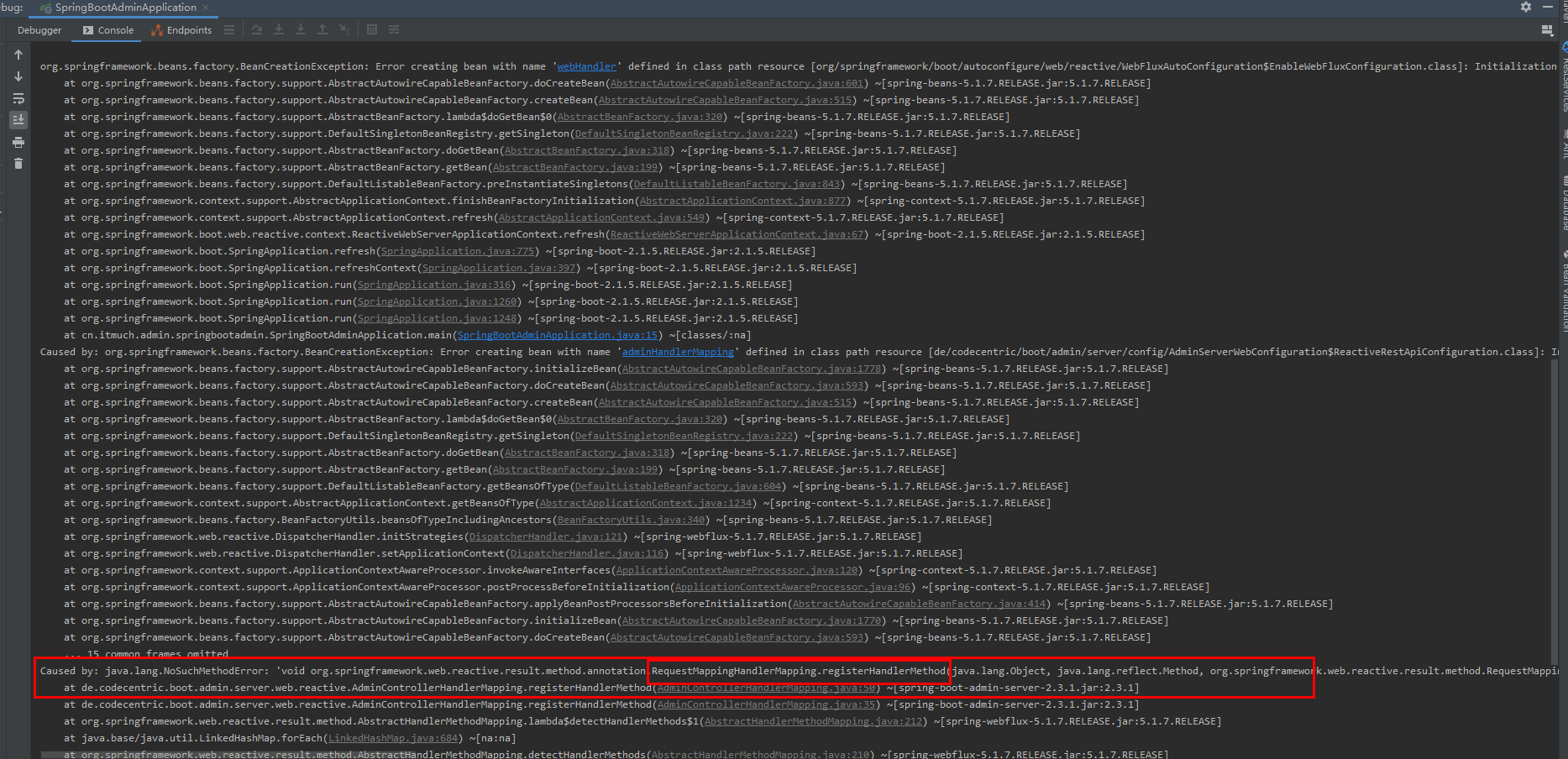Viewport: 1568px width, 759px height.
Task: Open SpringApplication.java:775 link
Action: tap(458, 251)
